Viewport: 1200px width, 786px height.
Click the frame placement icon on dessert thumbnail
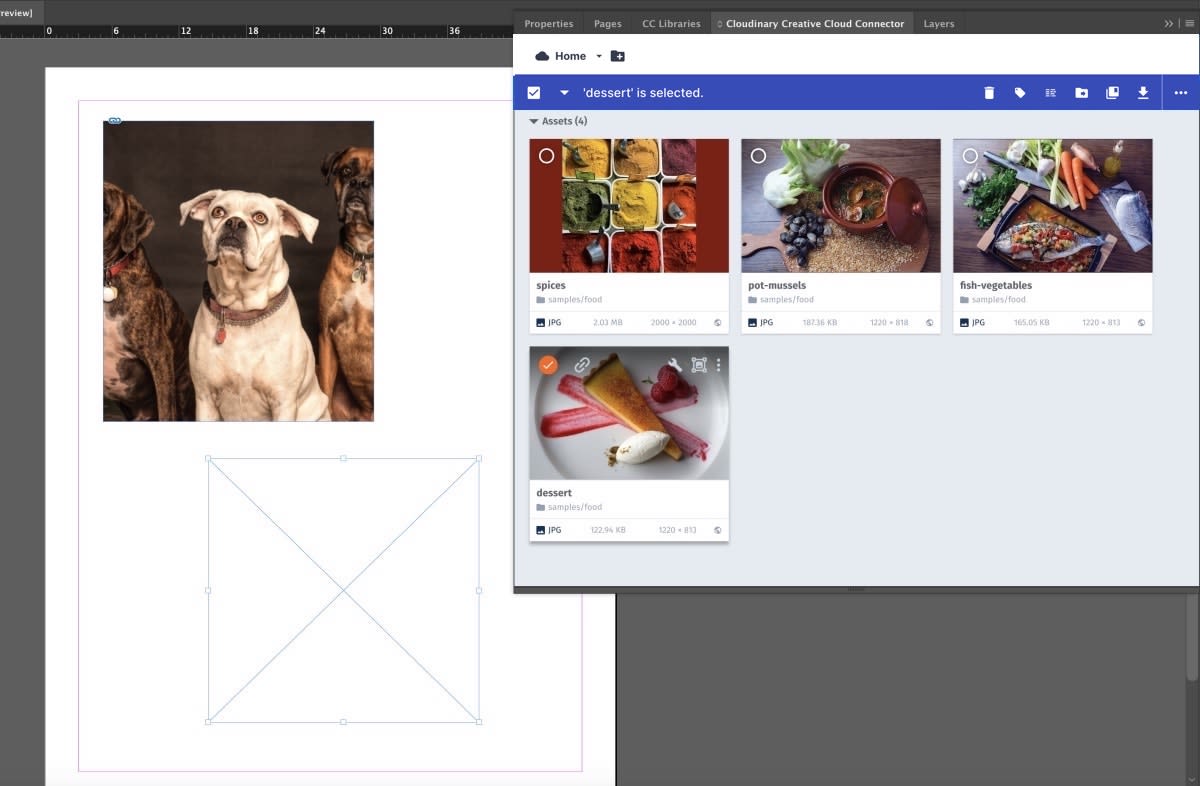[698, 365]
